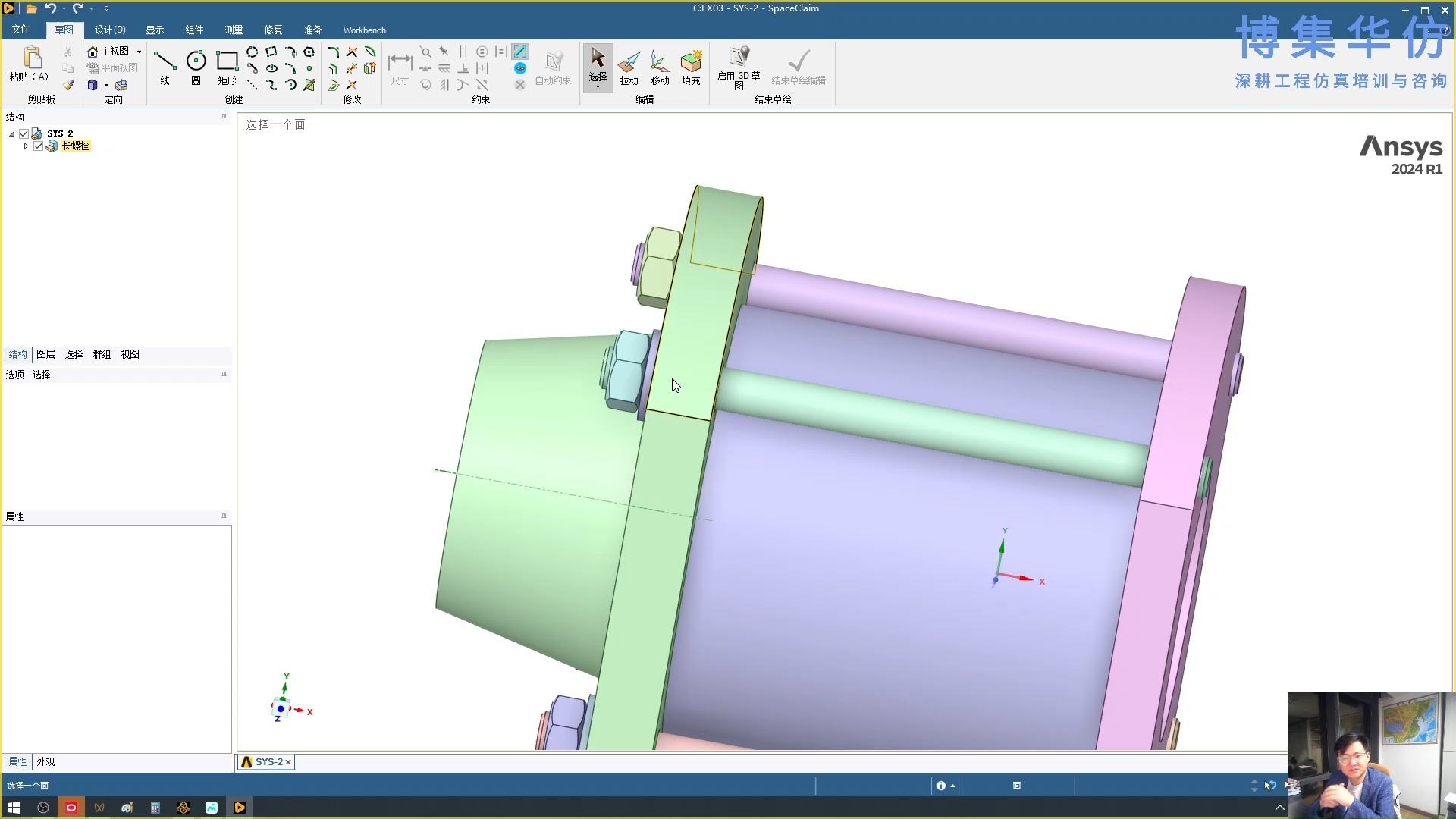Close the SYS-2 document tab

pyautogui.click(x=288, y=762)
